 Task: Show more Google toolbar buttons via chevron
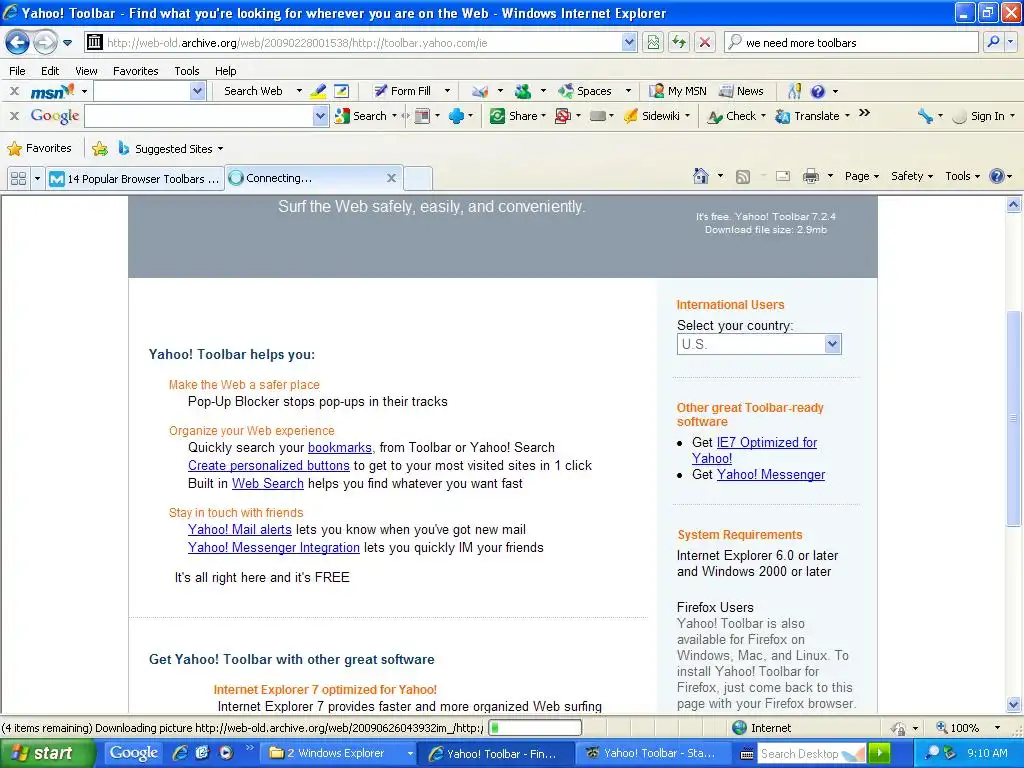click(864, 113)
